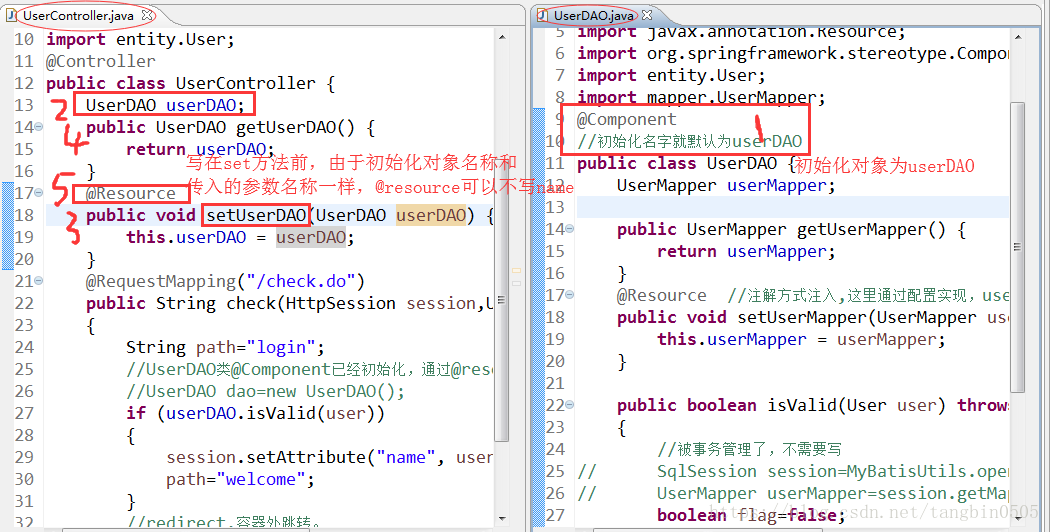Click line number 24 in UserController editor gutter
Screen dimensions: 1050x532
click(x=24, y=347)
